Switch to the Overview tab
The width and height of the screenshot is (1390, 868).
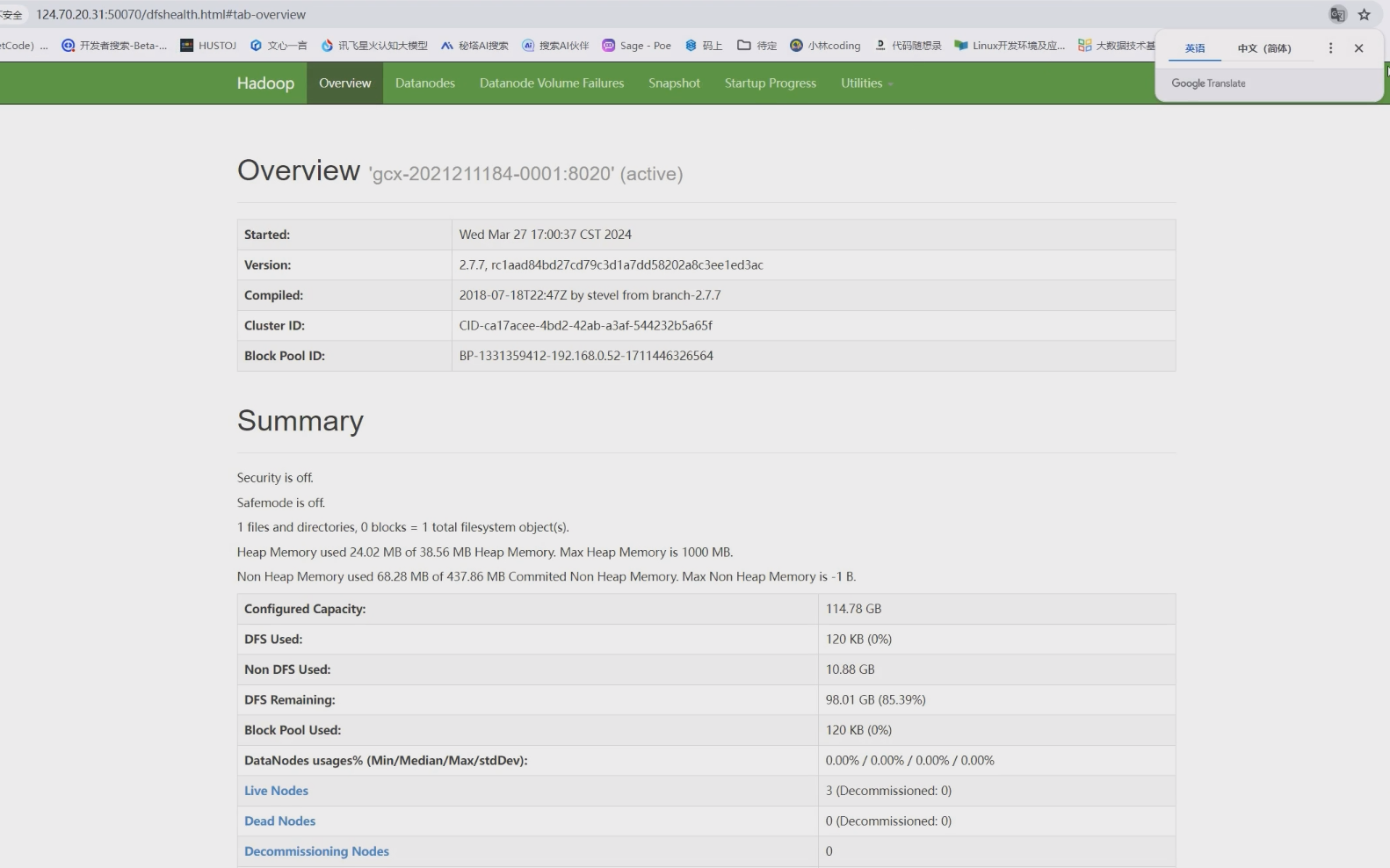coord(344,83)
